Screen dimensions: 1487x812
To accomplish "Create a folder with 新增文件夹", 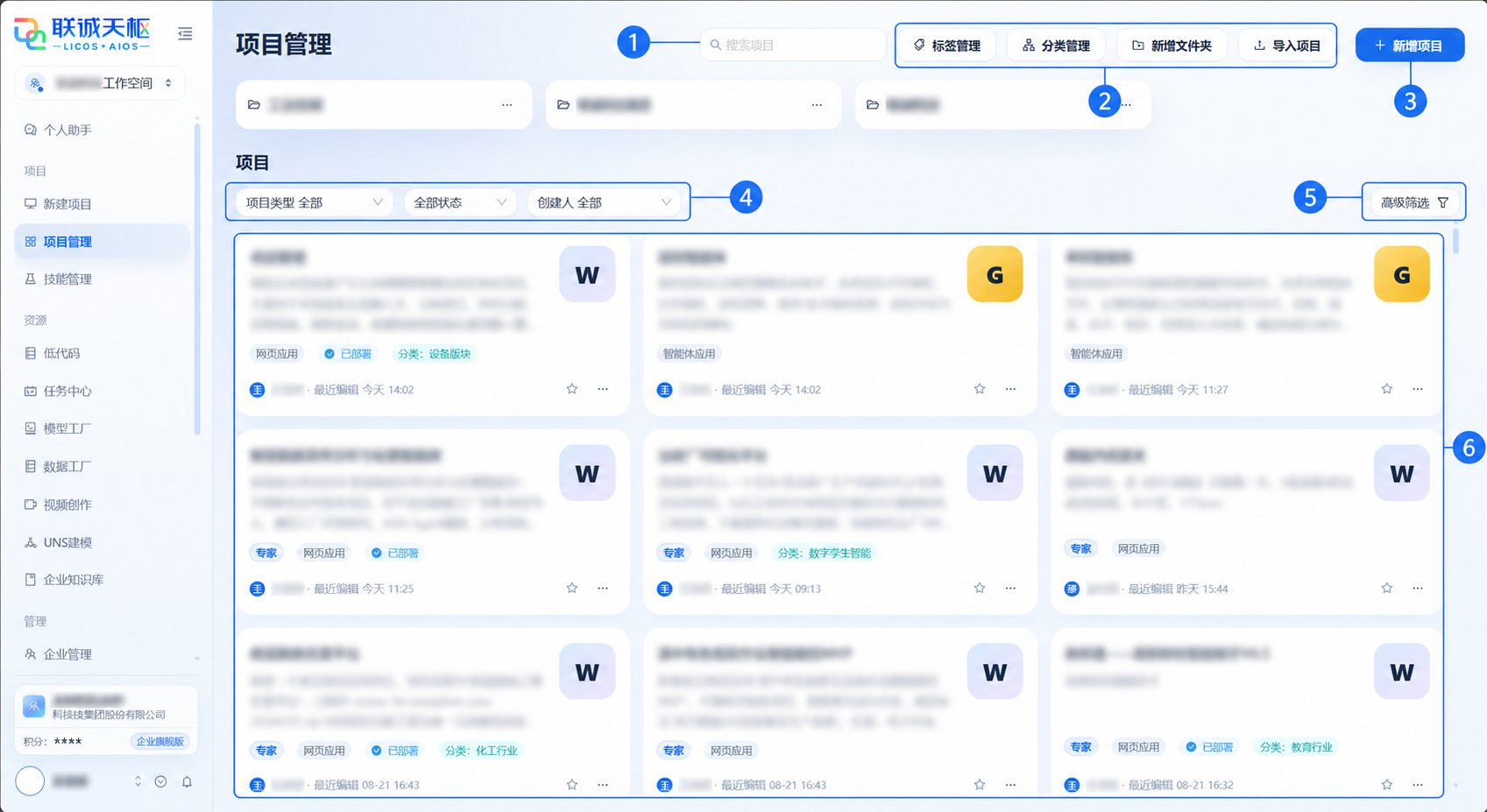I will click(1172, 46).
